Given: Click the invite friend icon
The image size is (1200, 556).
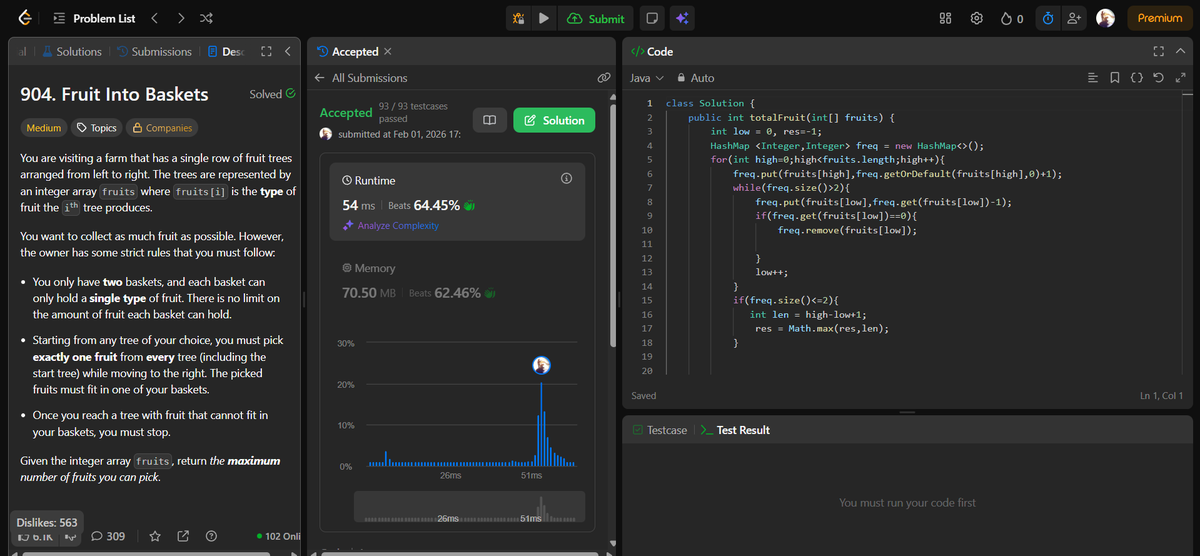Looking at the screenshot, I should (1075, 18).
